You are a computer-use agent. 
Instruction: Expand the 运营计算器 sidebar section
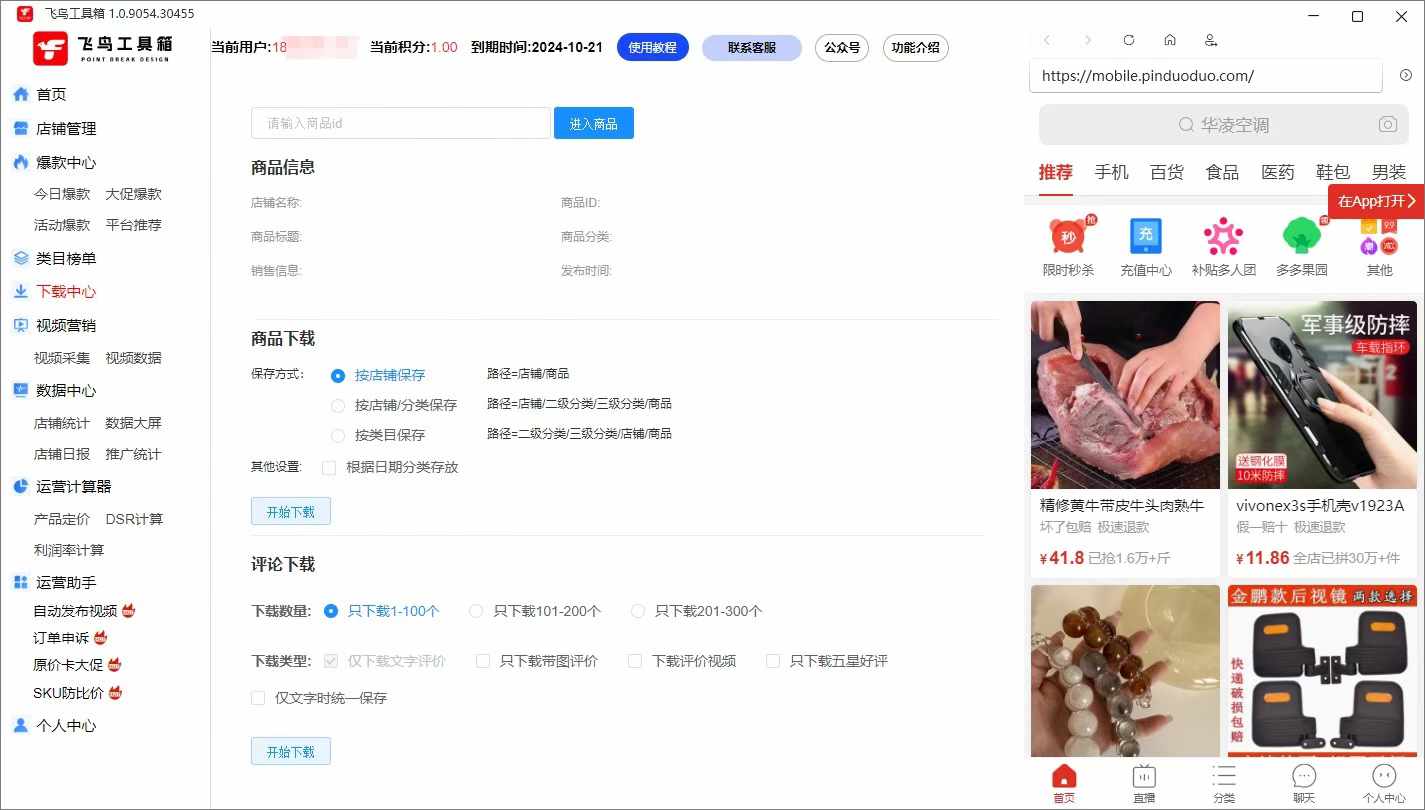pos(73,486)
